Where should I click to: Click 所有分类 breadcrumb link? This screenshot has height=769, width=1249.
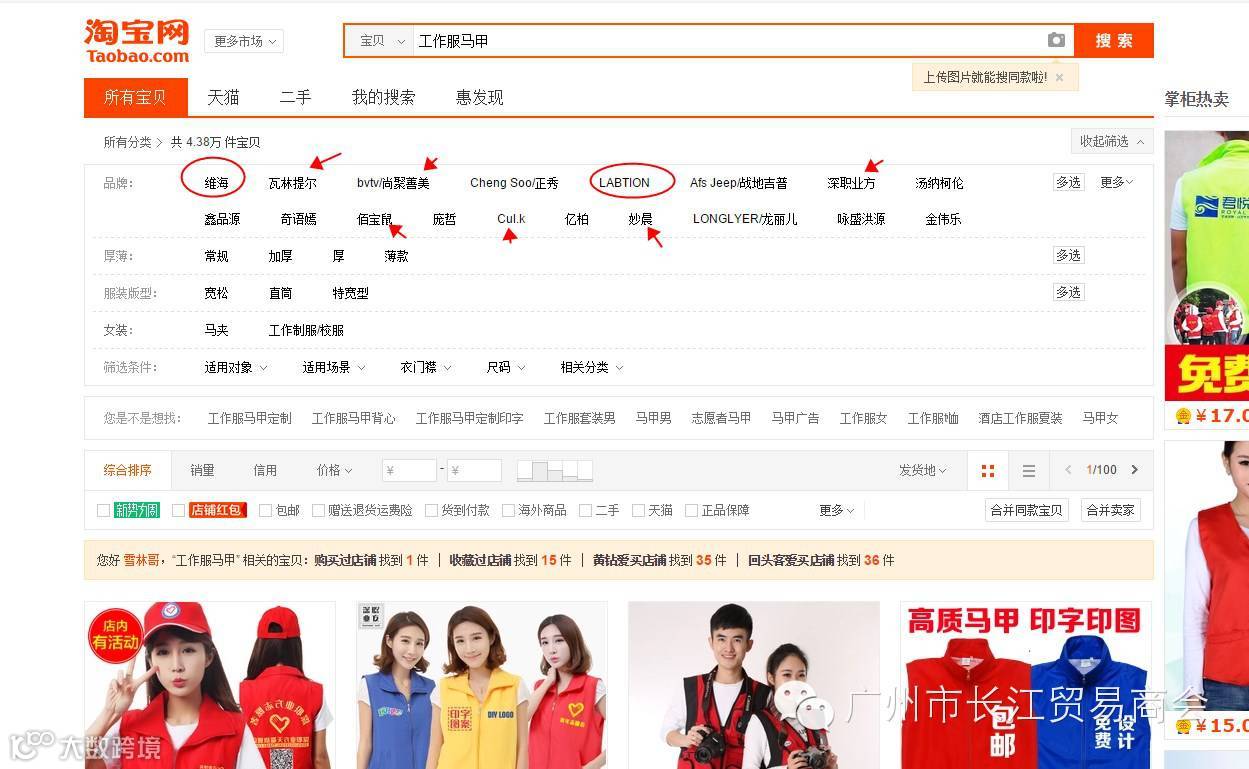tap(128, 142)
